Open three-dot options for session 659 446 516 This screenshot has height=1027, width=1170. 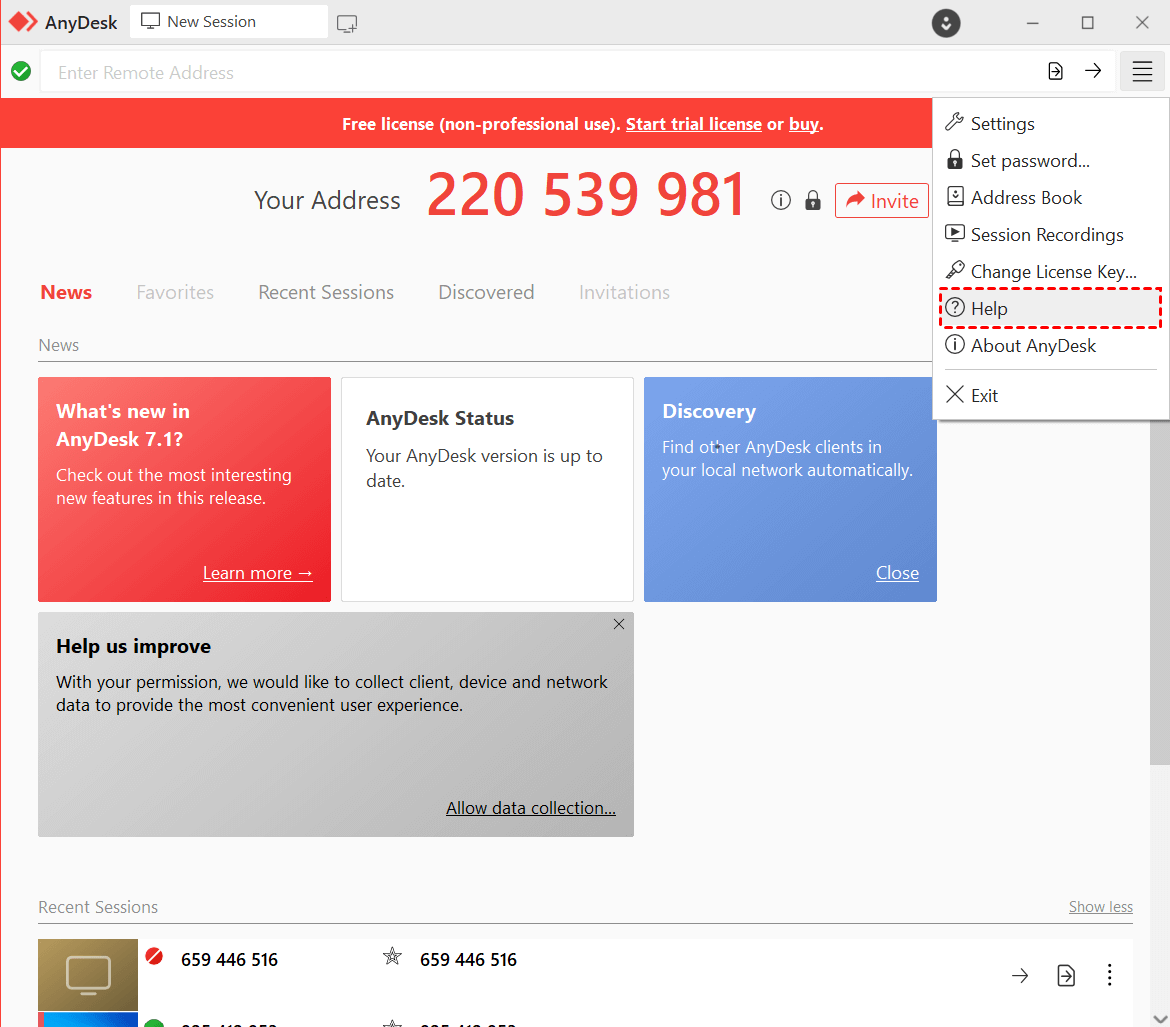click(1109, 975)
